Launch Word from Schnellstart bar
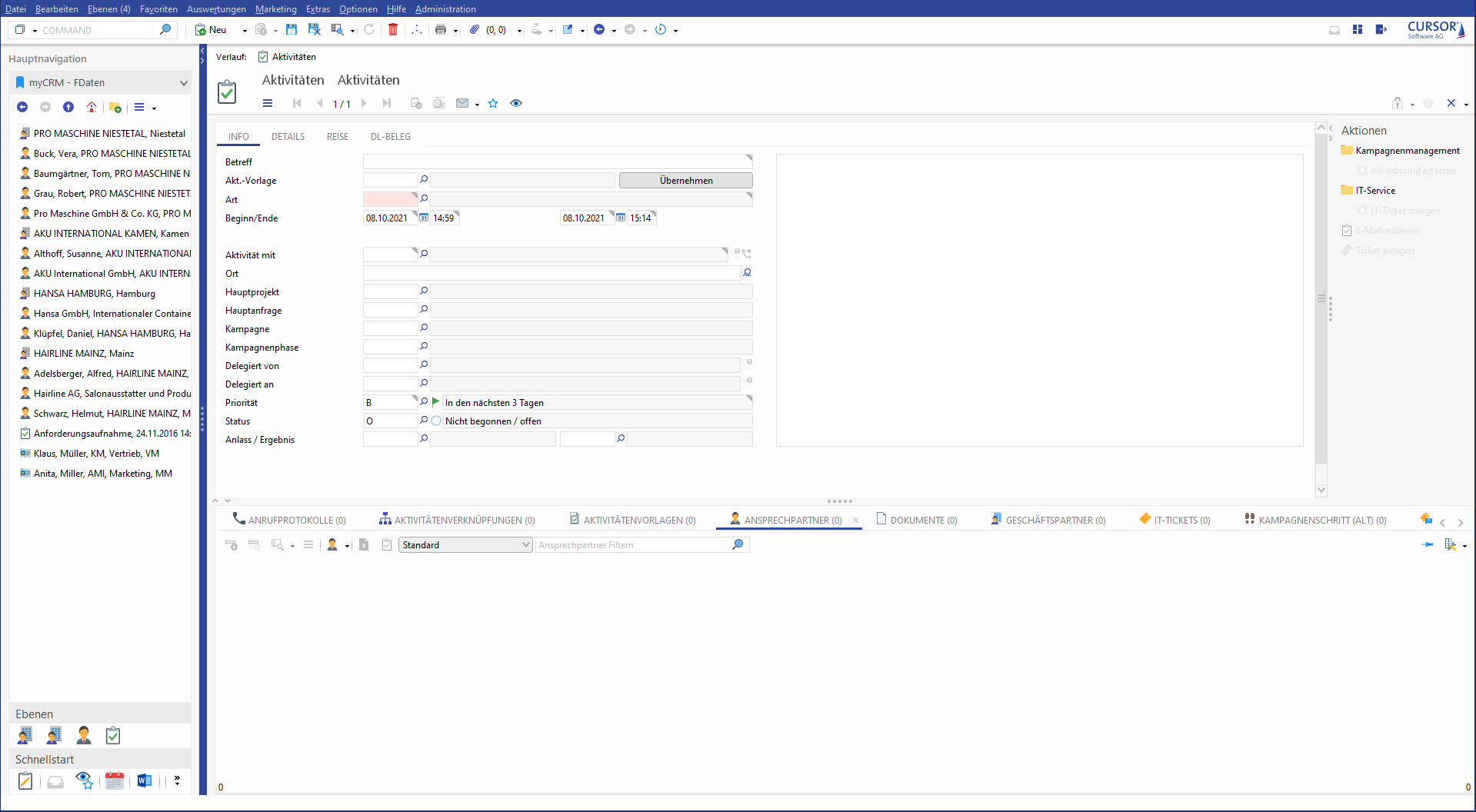1476x812 pixels. pos(144,781)
